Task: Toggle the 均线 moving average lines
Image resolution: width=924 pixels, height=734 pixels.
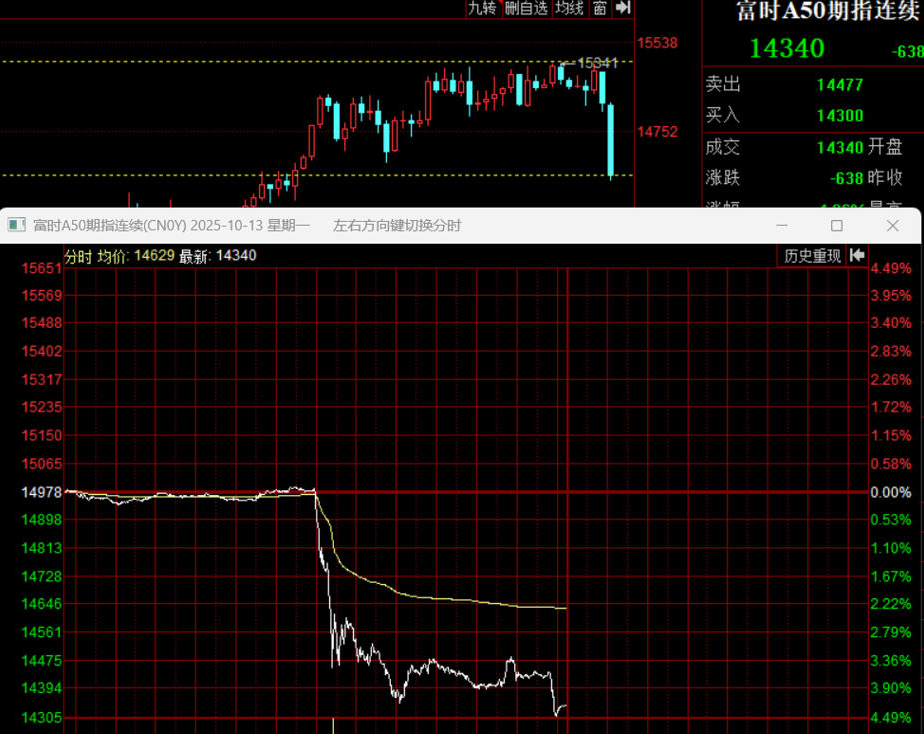Action: coord(569,9)
